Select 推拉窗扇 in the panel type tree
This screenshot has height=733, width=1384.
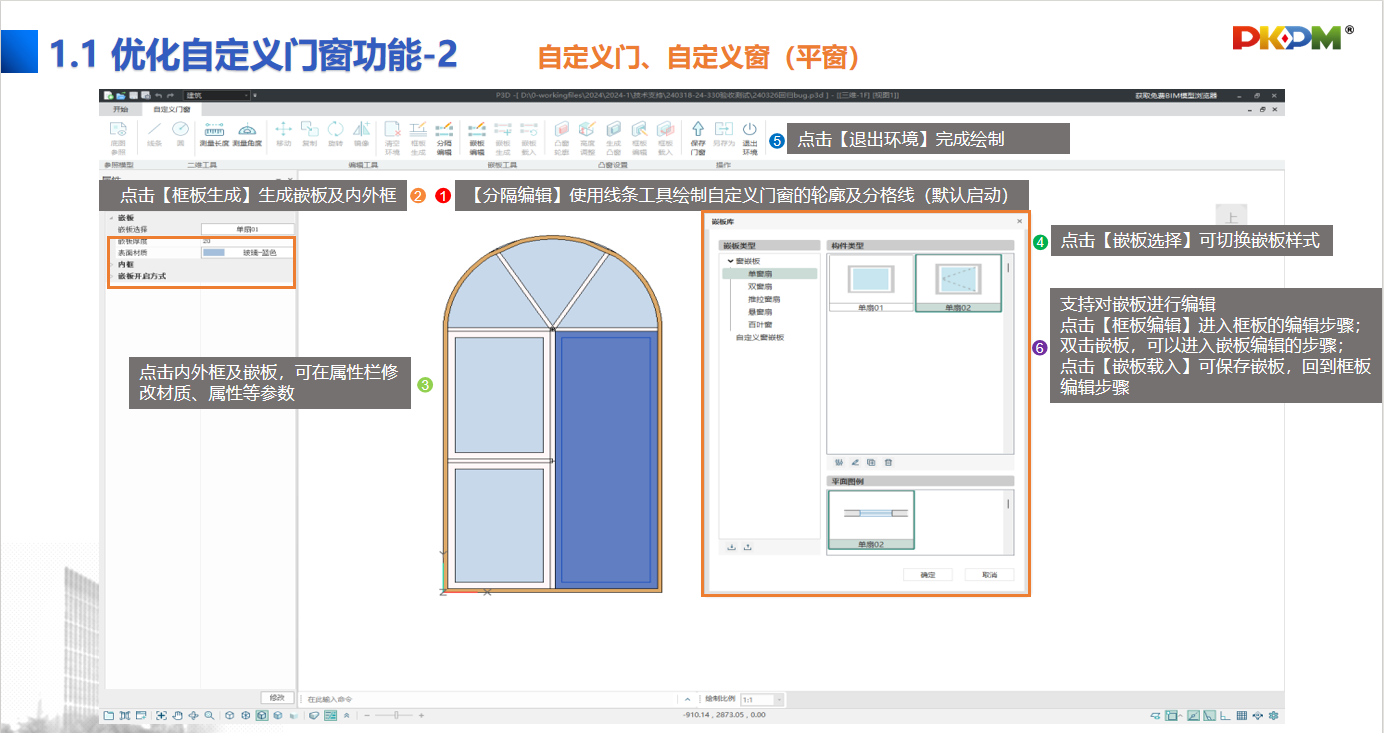click(x=764, y=299)
